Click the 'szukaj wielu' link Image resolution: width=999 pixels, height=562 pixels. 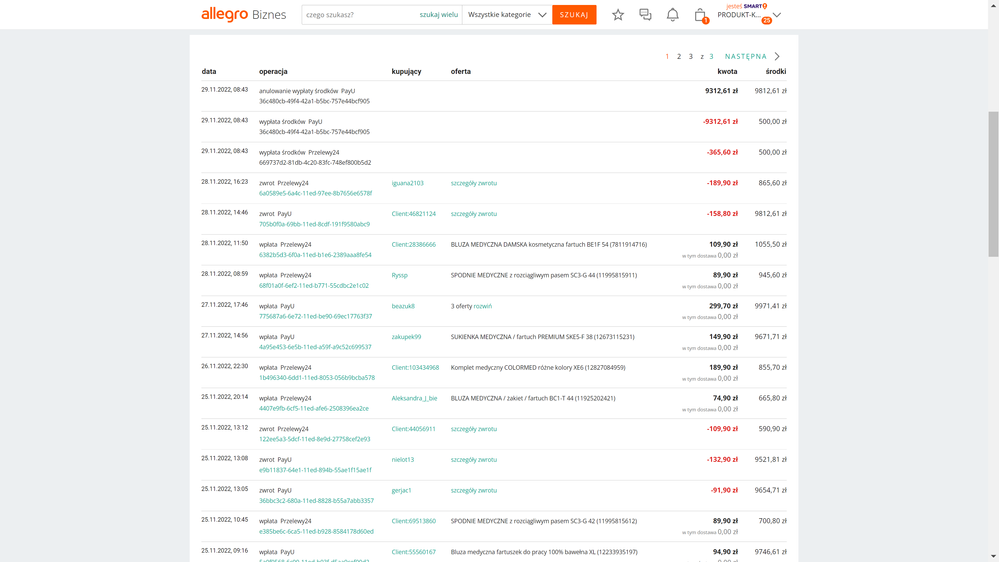point(438,15)
